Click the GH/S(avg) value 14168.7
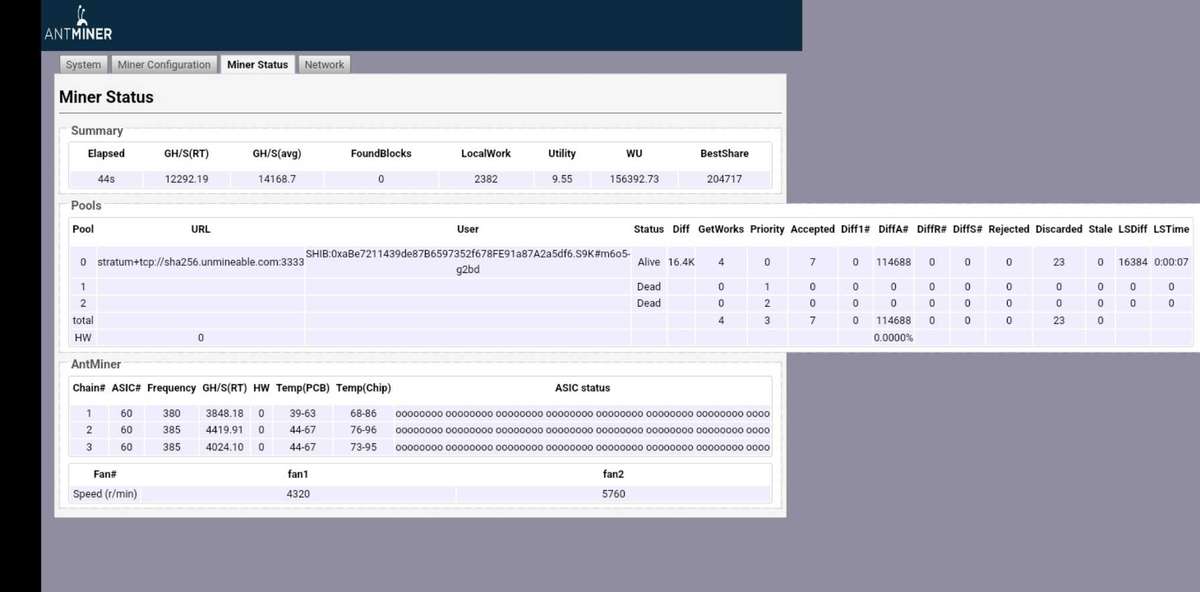This screenshot has height=592, width=1200. (274, 179)
